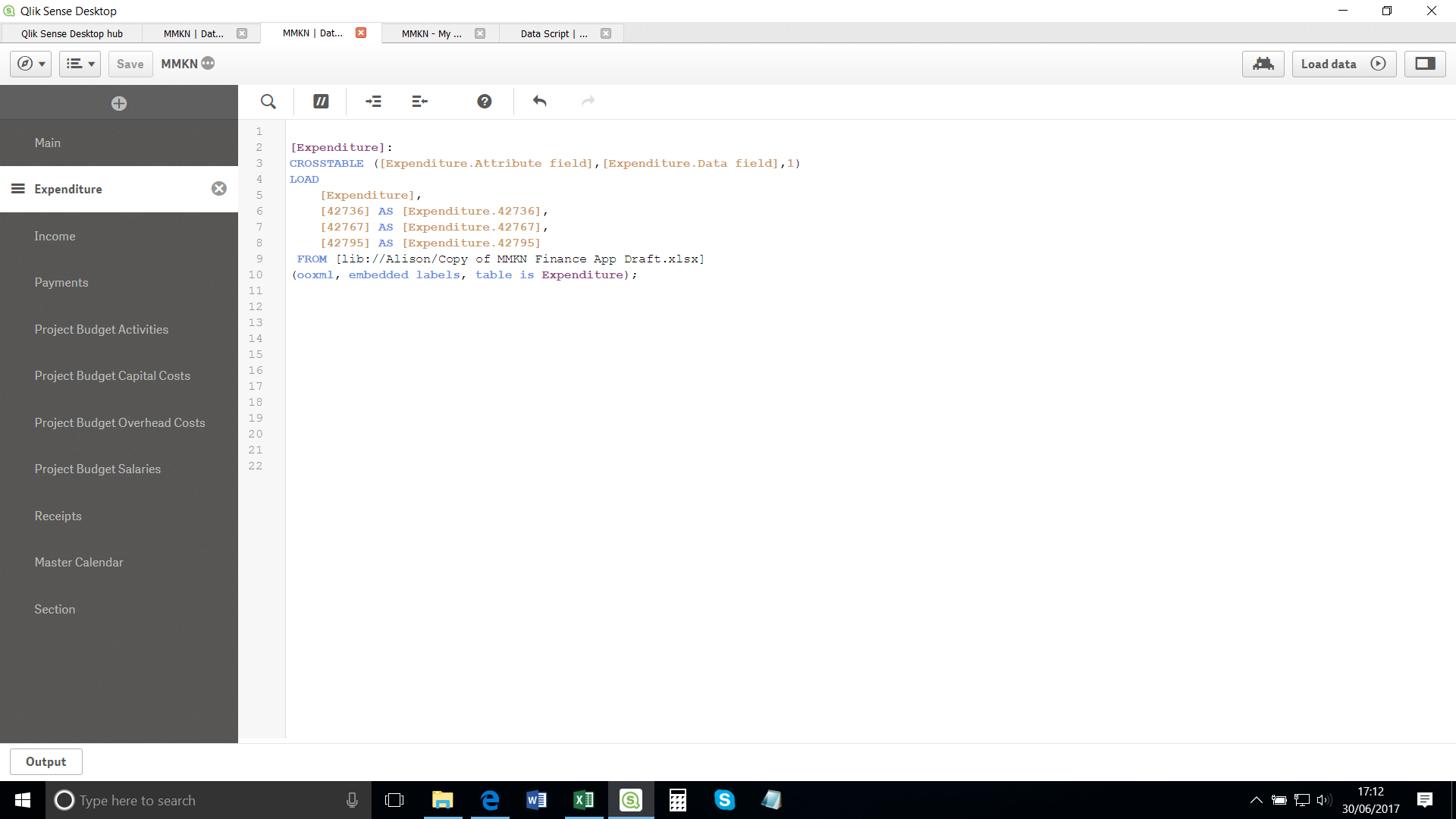The image size is (1456, 819).
Task: Toggle the full-screen layout icon
Action: (x=1425, y=63)
